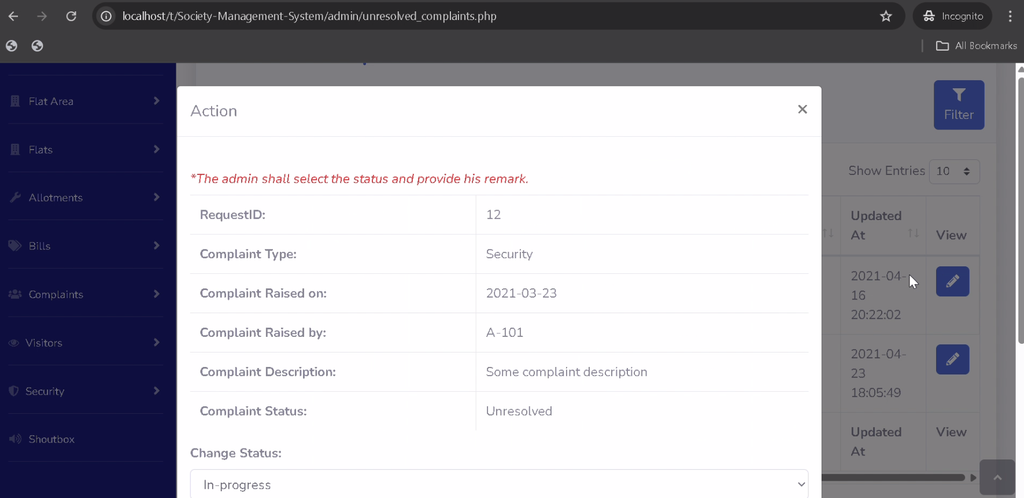Screen dimensions: 1024x498
Task: Select the RequestID value 12
Action: [493, 215]
